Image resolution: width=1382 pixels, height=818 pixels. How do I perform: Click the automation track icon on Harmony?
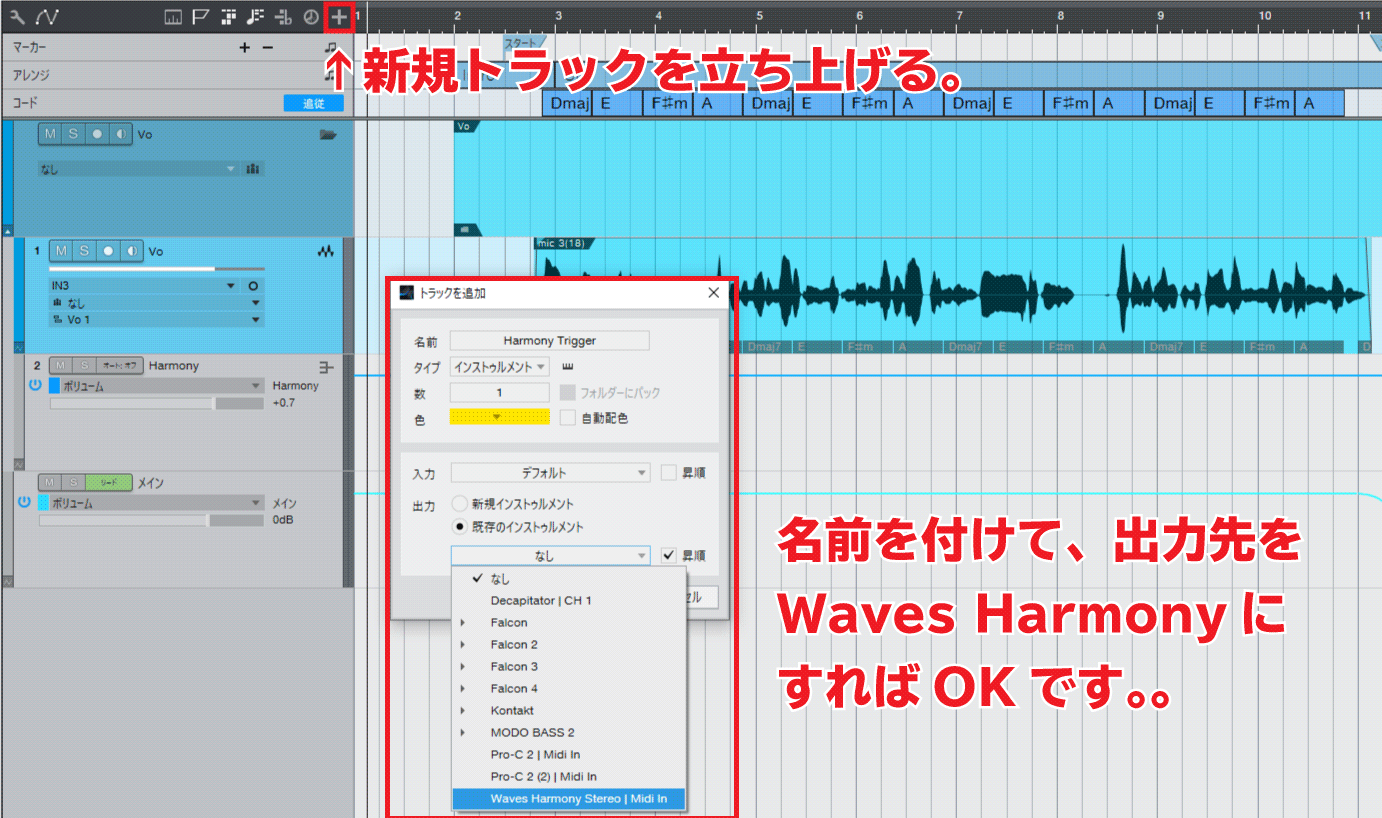click(x=325, y=367)
